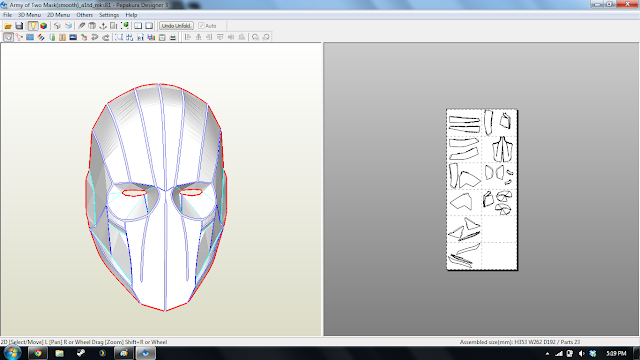Click the colored bar chart icon

151,37
